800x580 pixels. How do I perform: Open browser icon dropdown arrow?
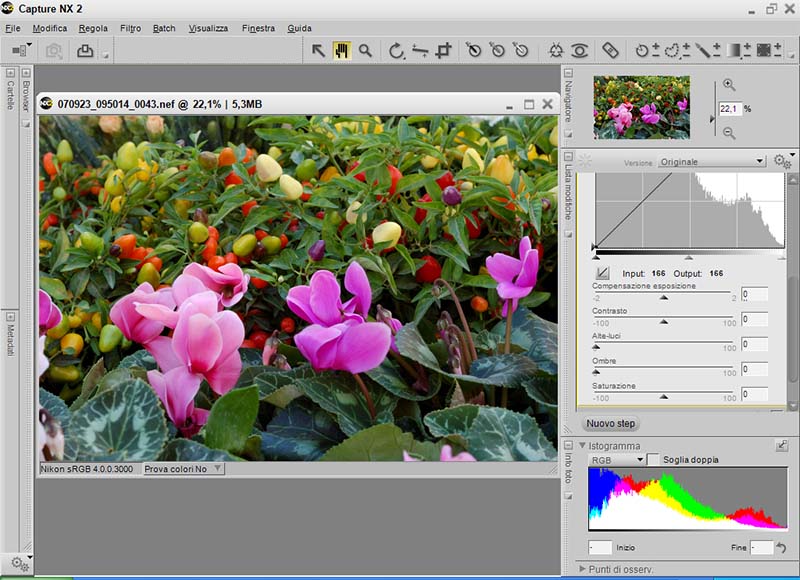pos(29,44)
